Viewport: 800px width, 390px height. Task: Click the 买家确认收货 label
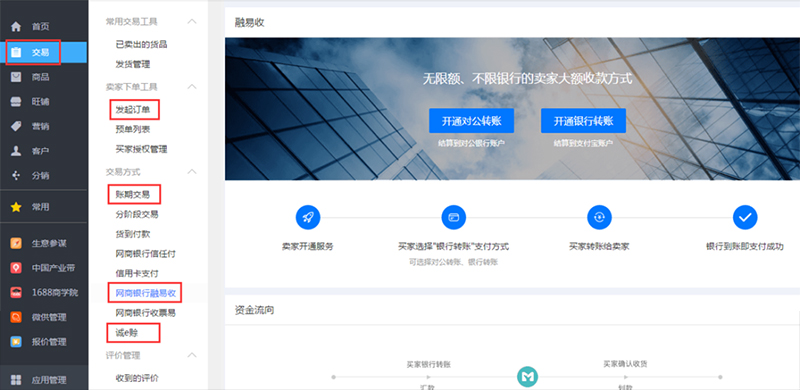625,364
